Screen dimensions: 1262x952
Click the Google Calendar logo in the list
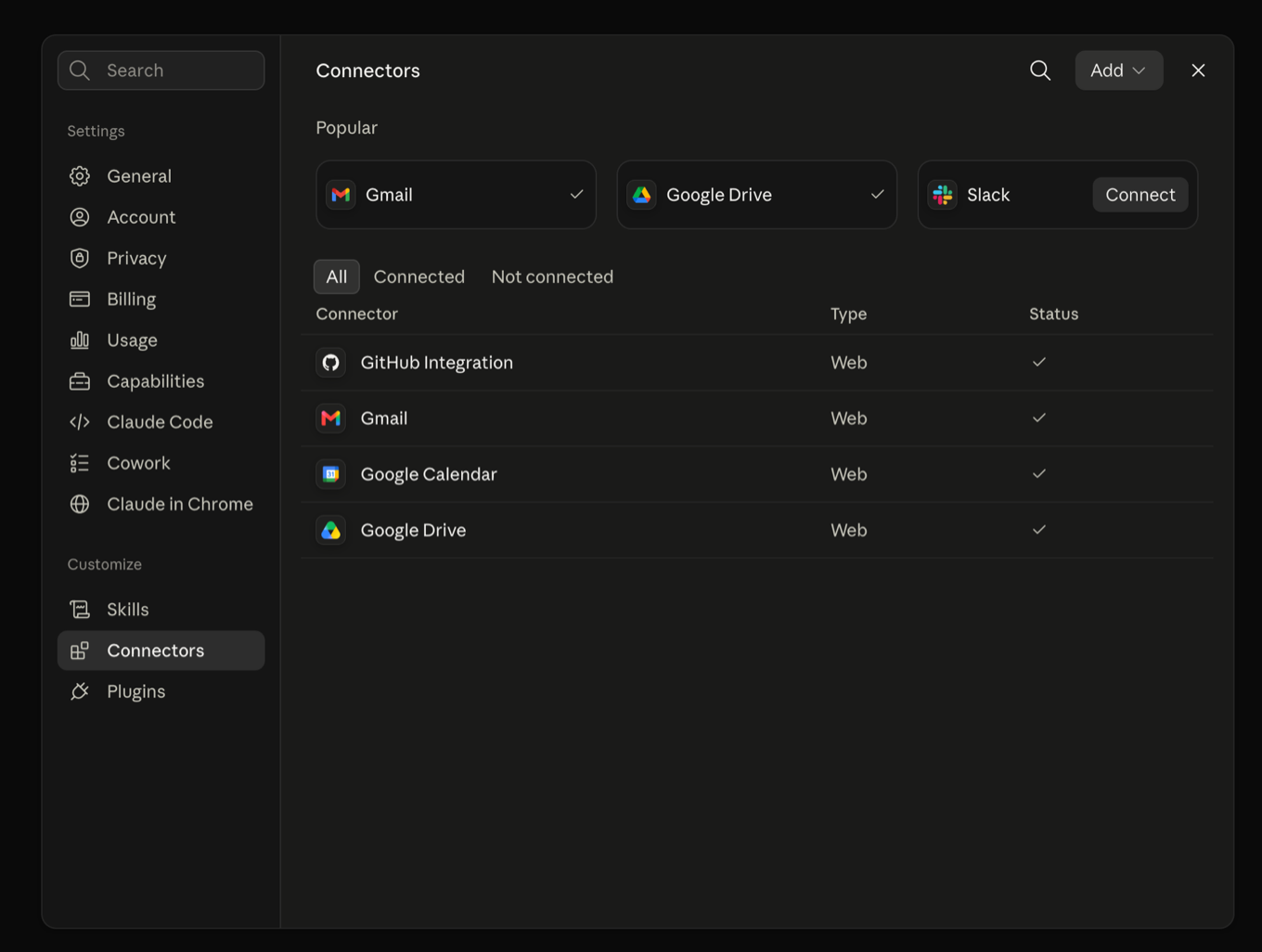pos(330,474)
